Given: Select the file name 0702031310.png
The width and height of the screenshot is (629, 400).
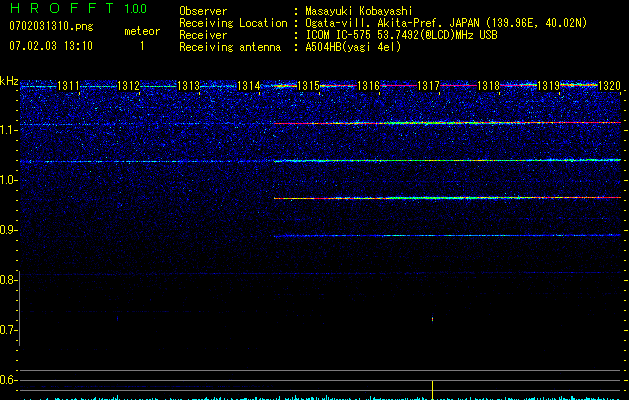Looking at the screenshot, I should click(51, 26).
